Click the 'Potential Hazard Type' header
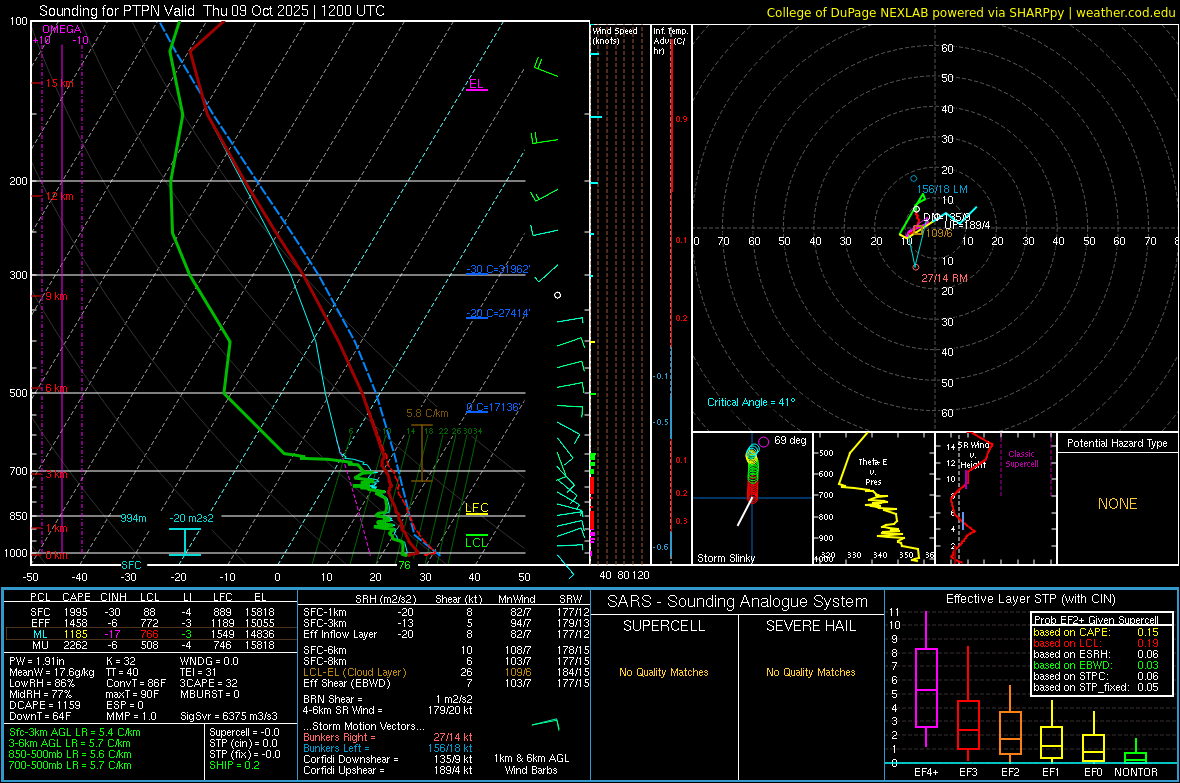The image size is (1180, 783). pyautogui.click(x=1117, y=443)
